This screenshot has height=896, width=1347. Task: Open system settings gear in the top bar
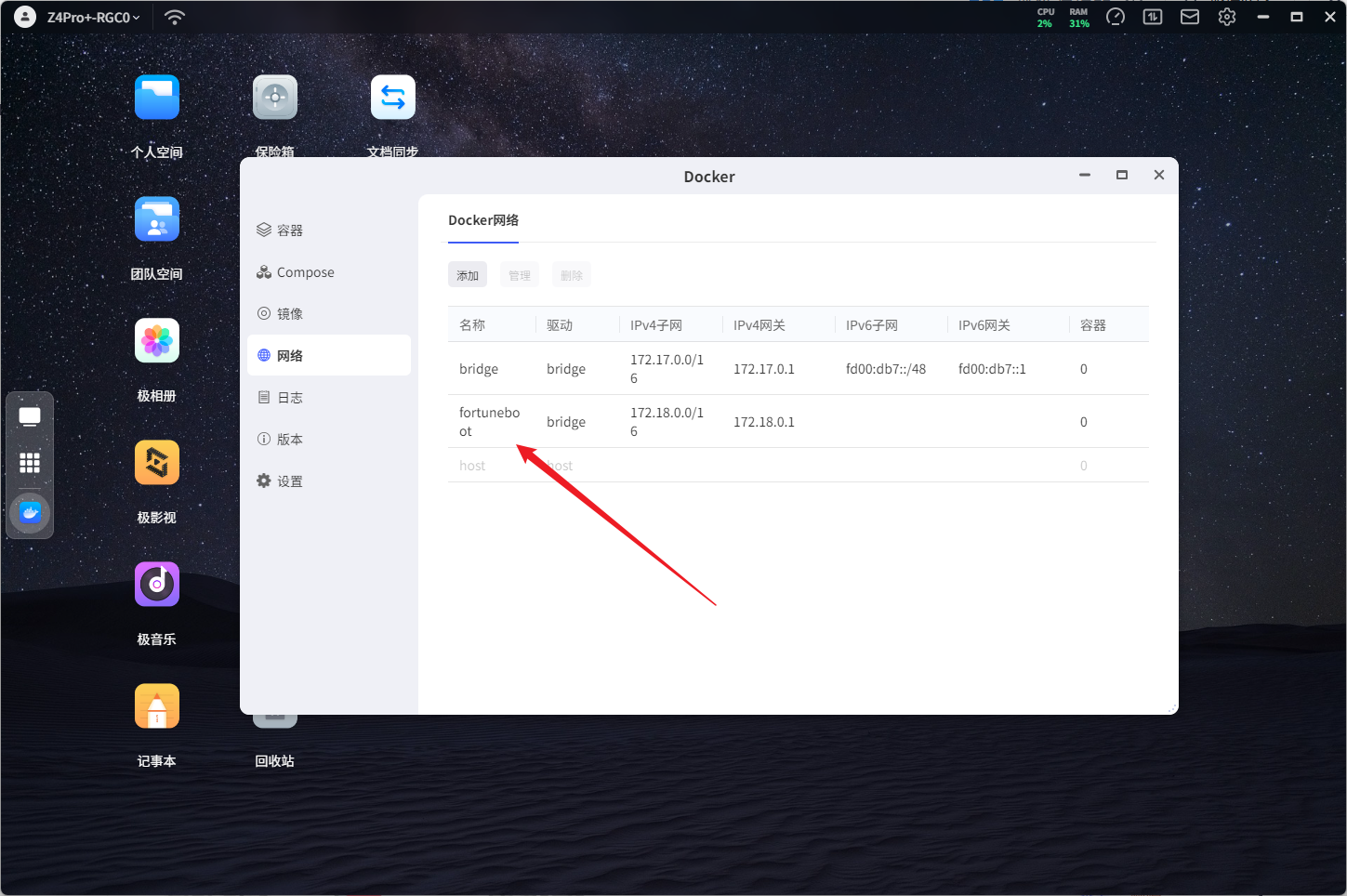click(x=1226, y=17)
